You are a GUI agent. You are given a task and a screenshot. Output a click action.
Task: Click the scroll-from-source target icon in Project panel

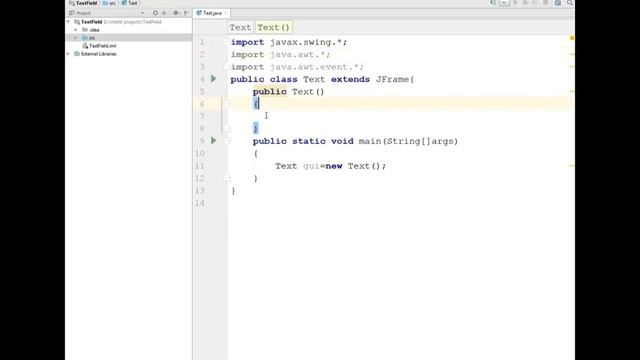pyautogui.click(x=155, y=13)
